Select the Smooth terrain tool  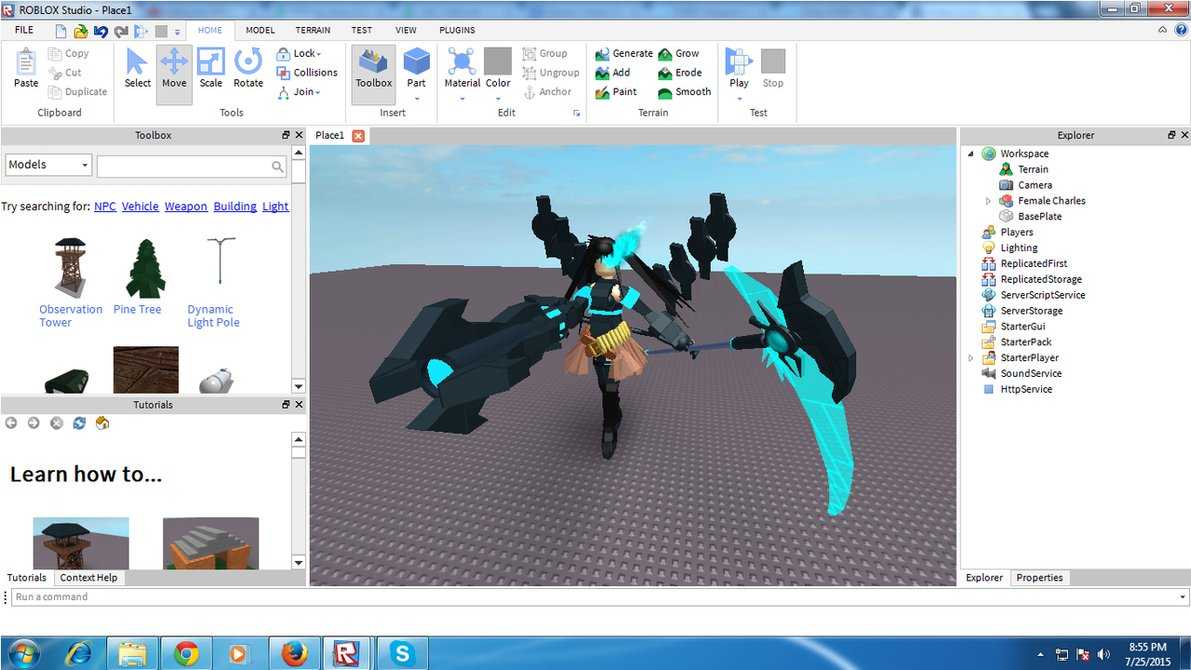point(684,92)
